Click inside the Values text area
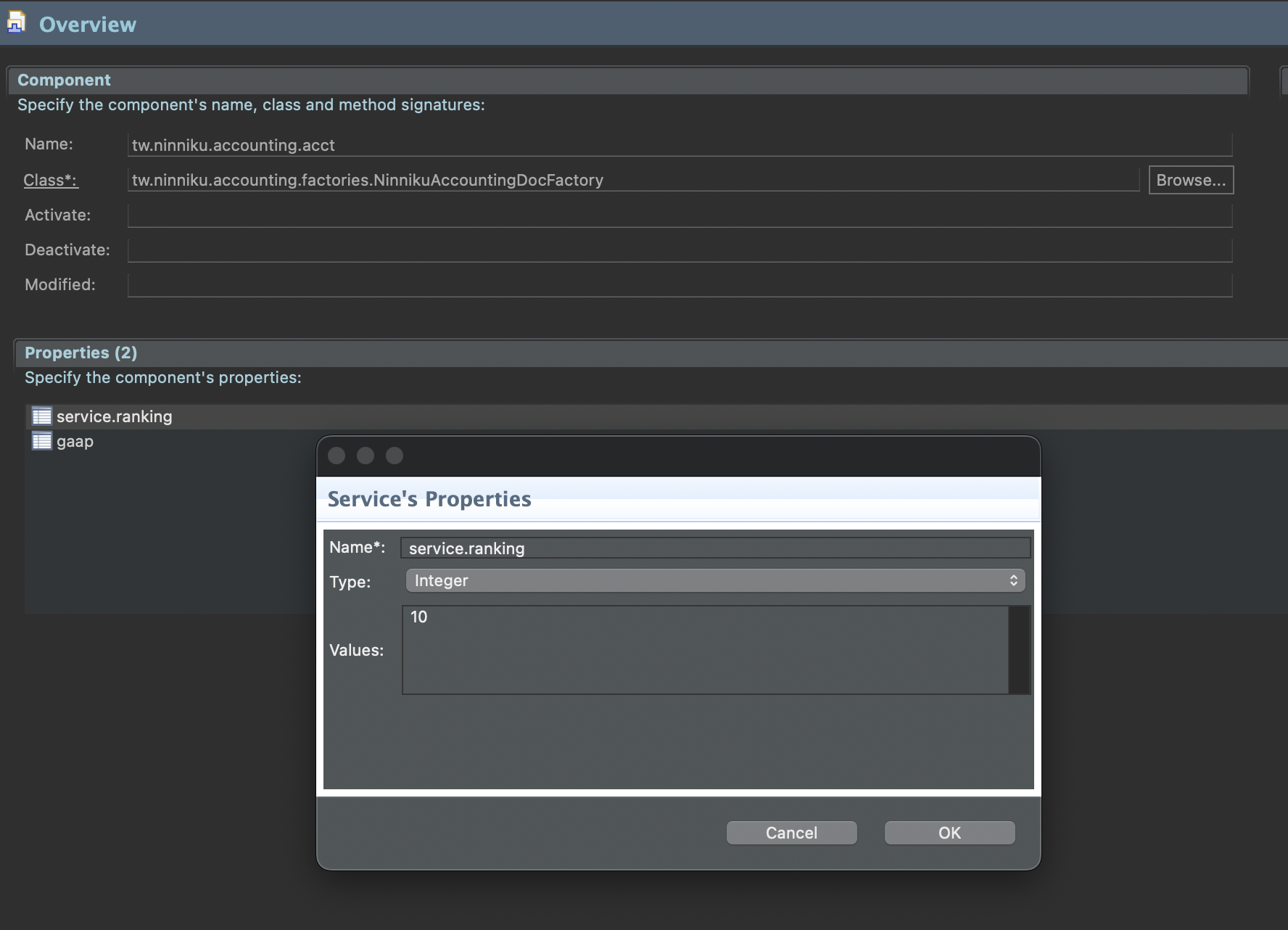Image resolution: width=1288 pixels, height=930 pixels. [x=703, y=650]
